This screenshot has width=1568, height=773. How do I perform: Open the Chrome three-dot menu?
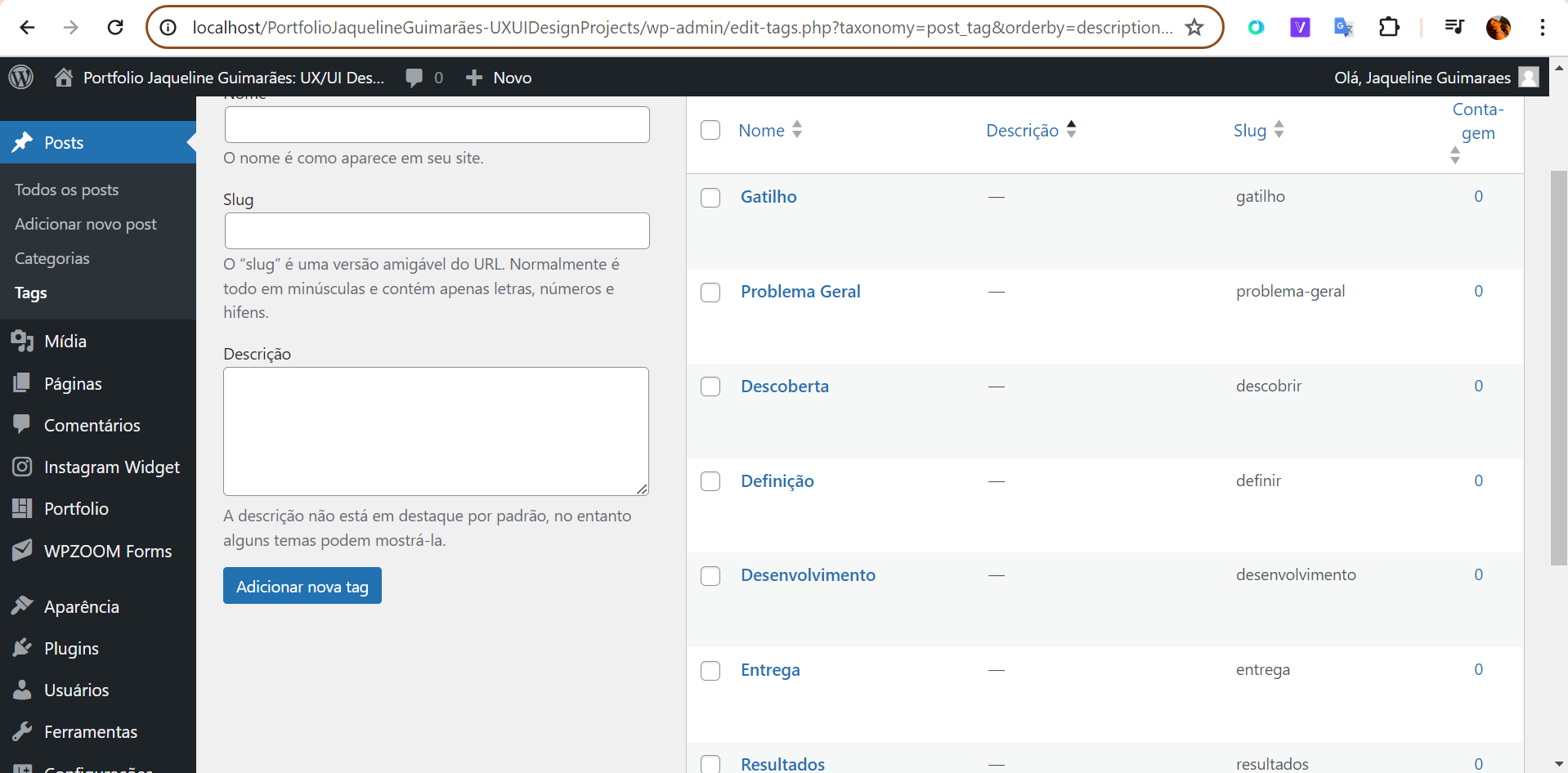(x=1542, y=28)
